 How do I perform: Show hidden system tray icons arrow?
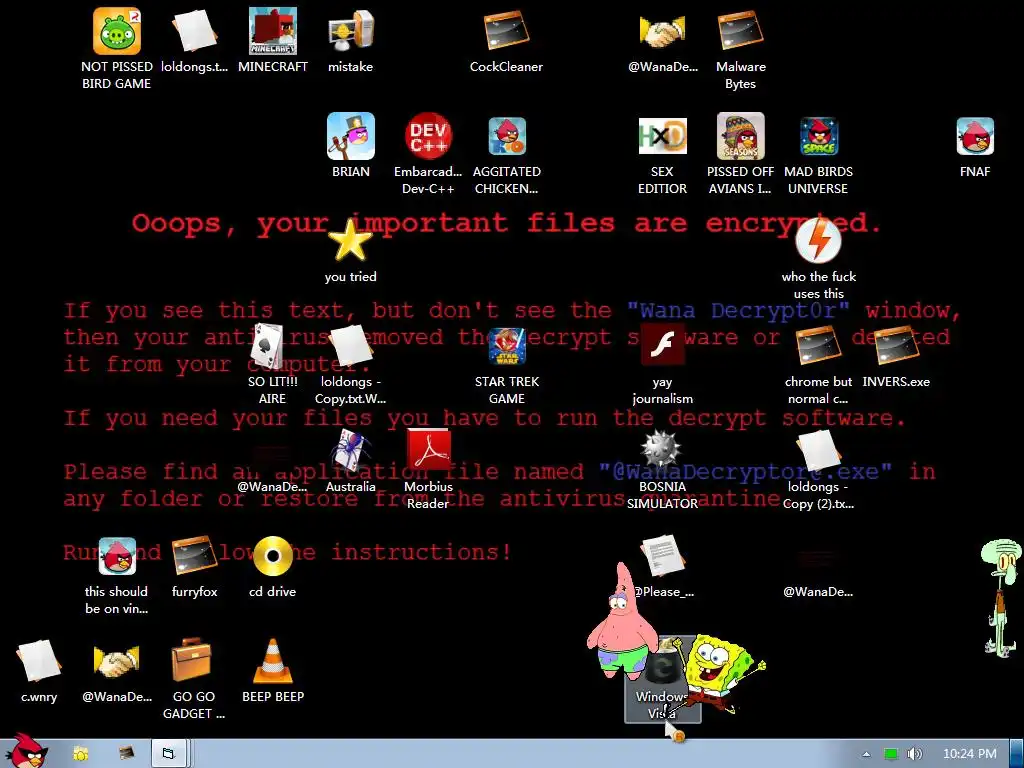(x=866, y=754)
